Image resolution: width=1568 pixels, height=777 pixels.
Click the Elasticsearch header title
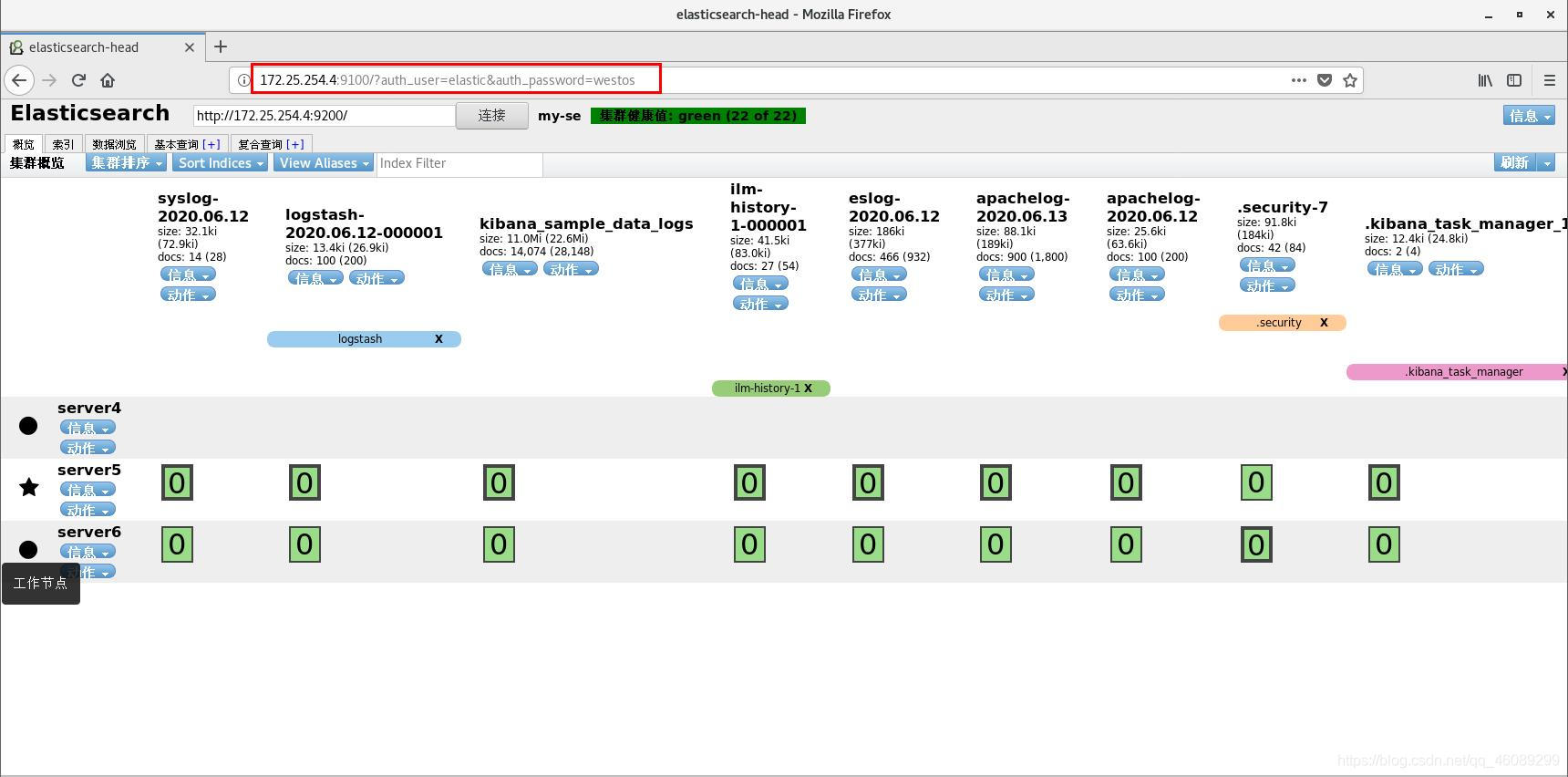(x=89, y=113)
